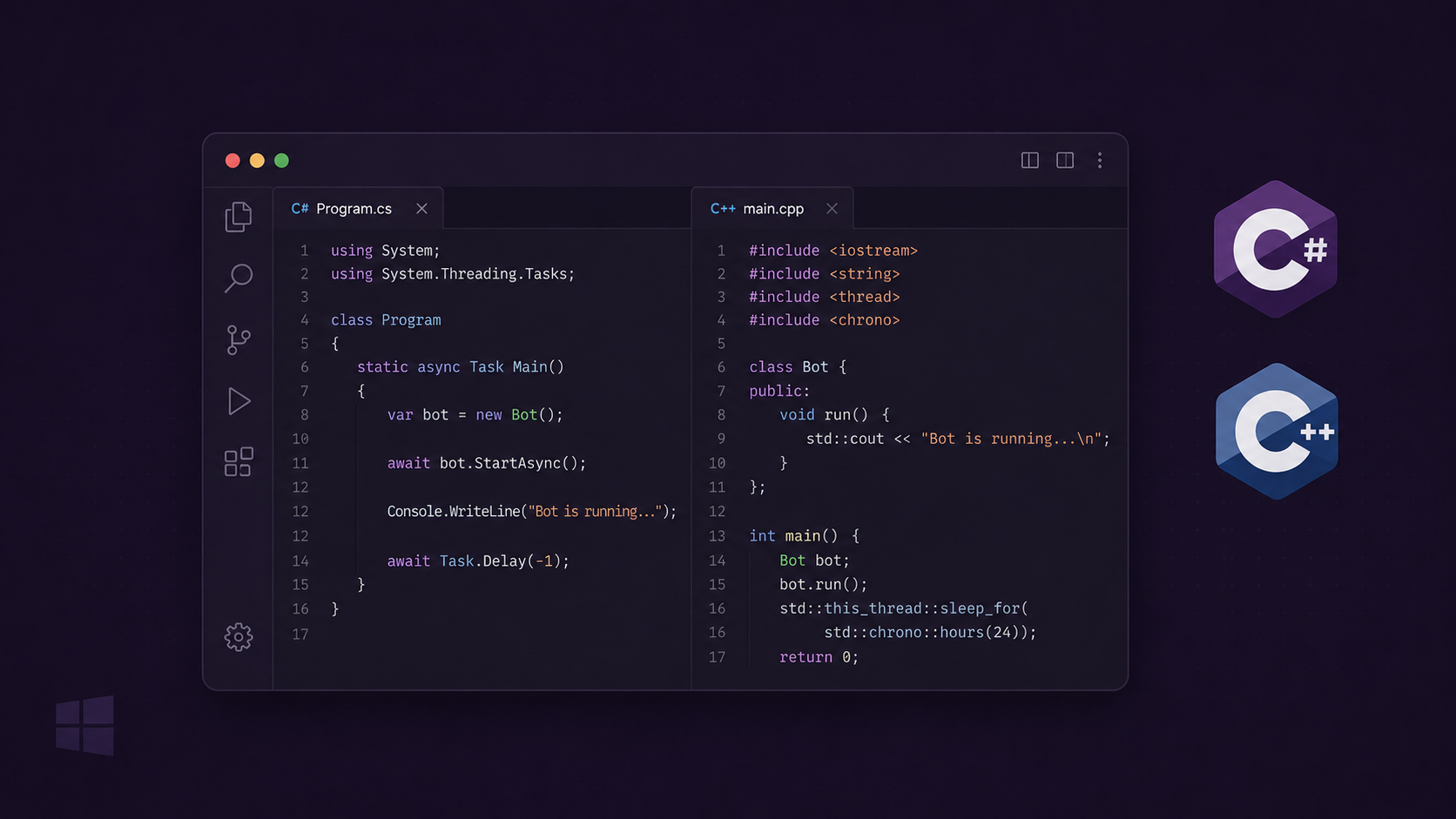Click the "Bot bot;" declaration line
This screenshot has height=819, width=1456.
[x=814, y=561]
